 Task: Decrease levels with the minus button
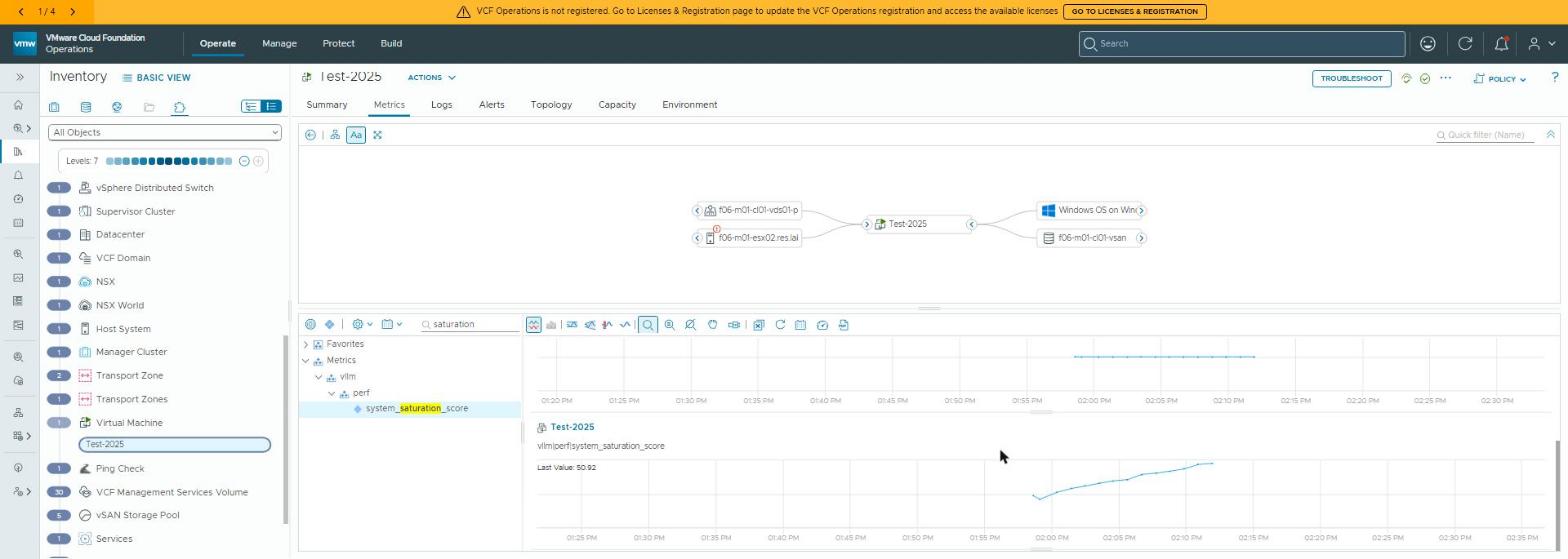click(x=243, y=161)
